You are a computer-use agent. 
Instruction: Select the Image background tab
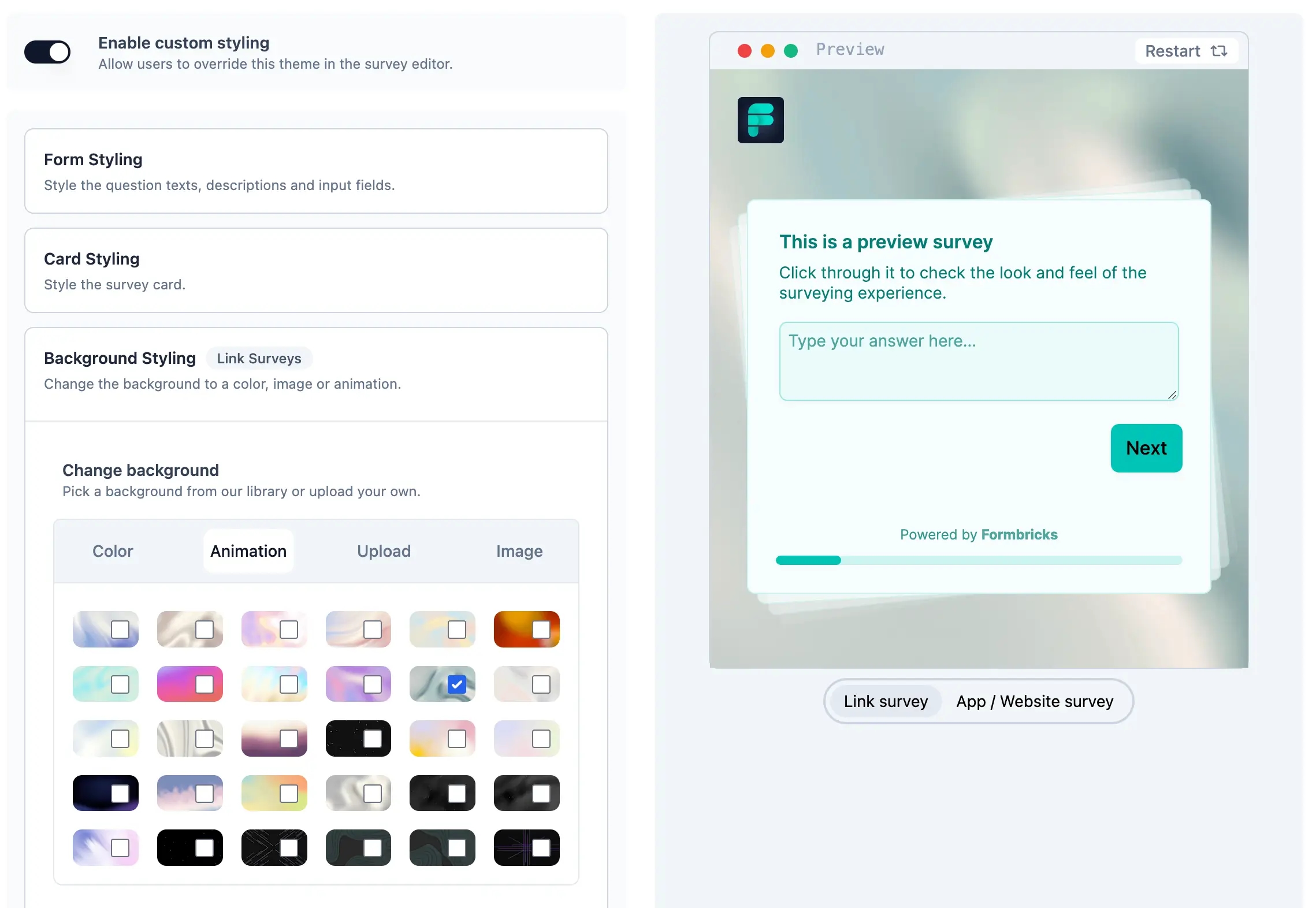[519, 550]
